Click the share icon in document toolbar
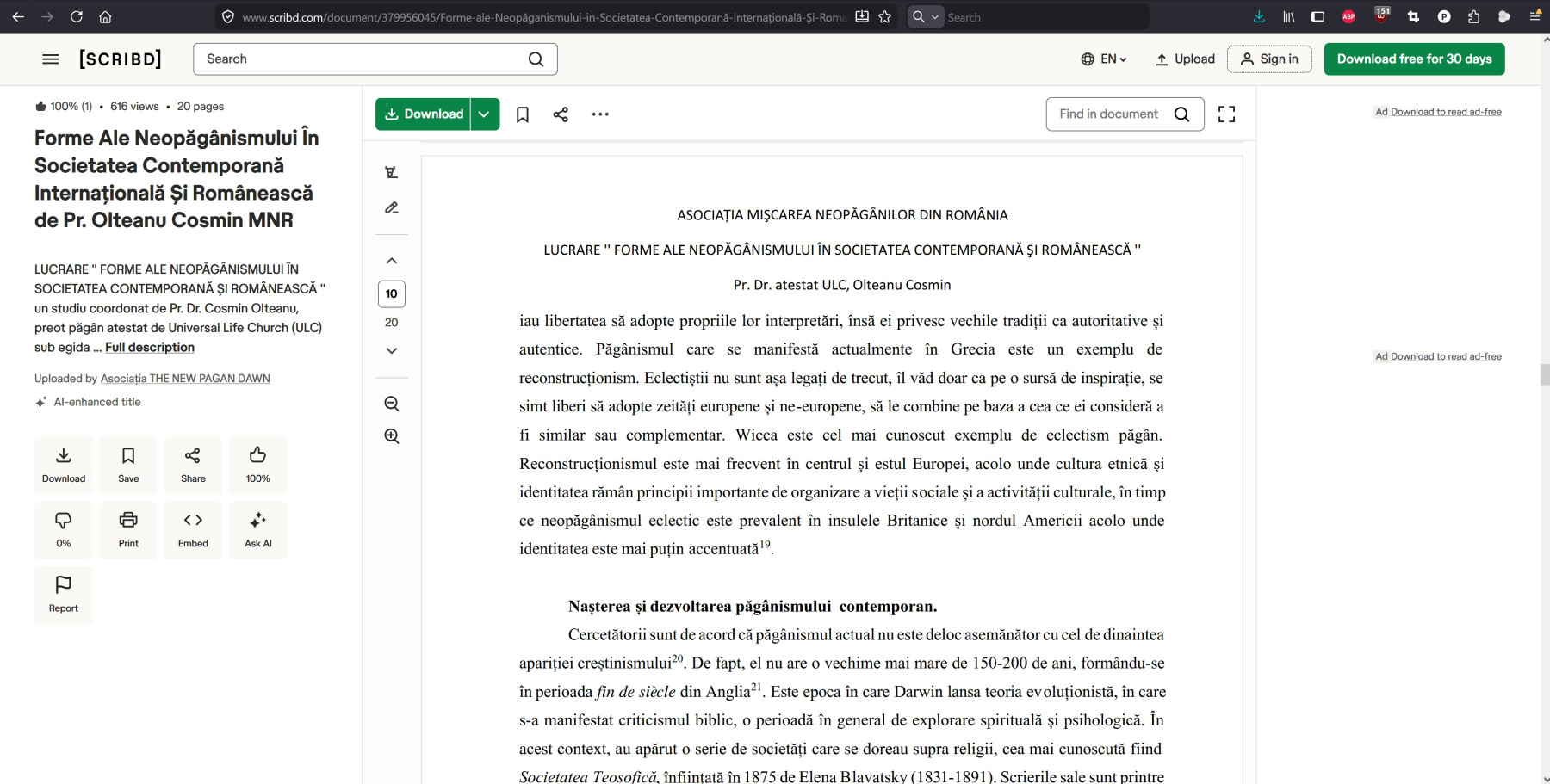The width and height of the screenshot is (1550, 784). pyautogui.click(x=561, y=114)
